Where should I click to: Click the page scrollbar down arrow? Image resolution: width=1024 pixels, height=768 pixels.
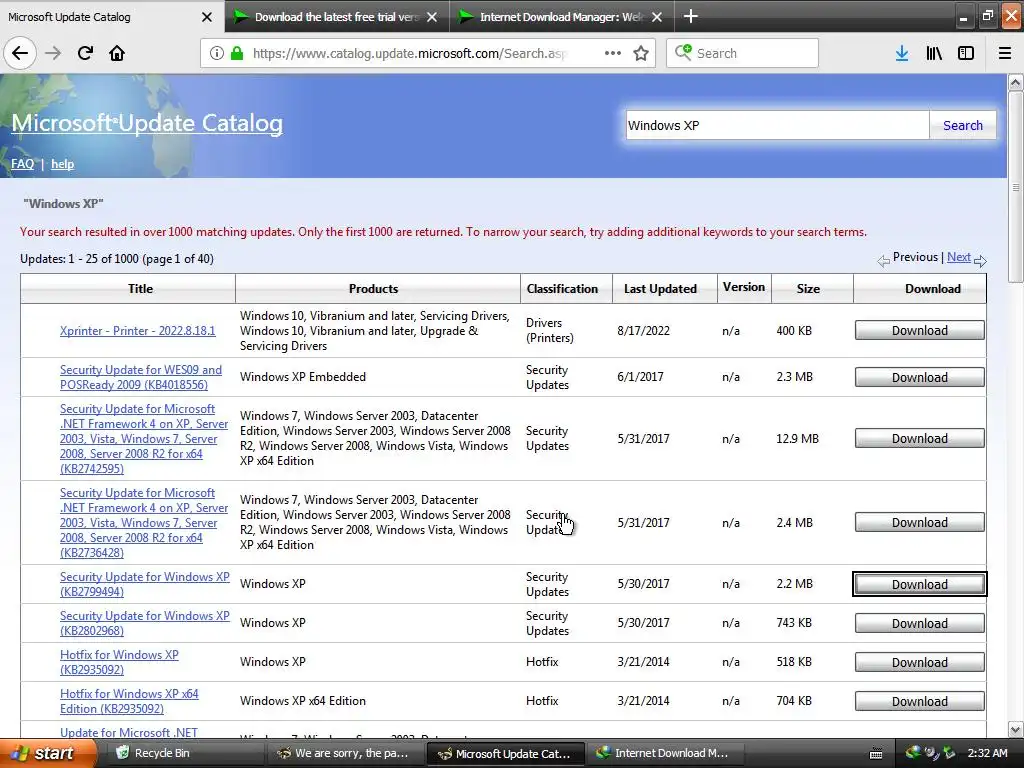coord(1016,729)
